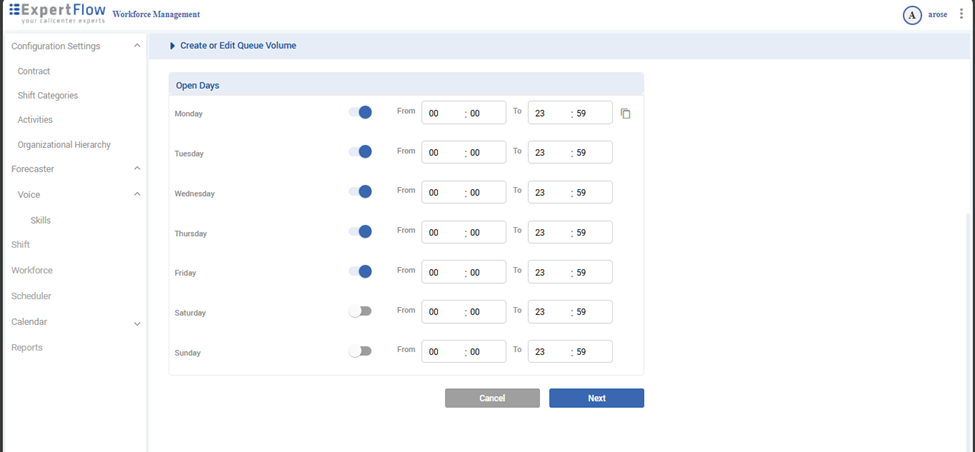Collapse the Forecaster menu group
This screenshot has height=452, width=975.
click(137, 169)
